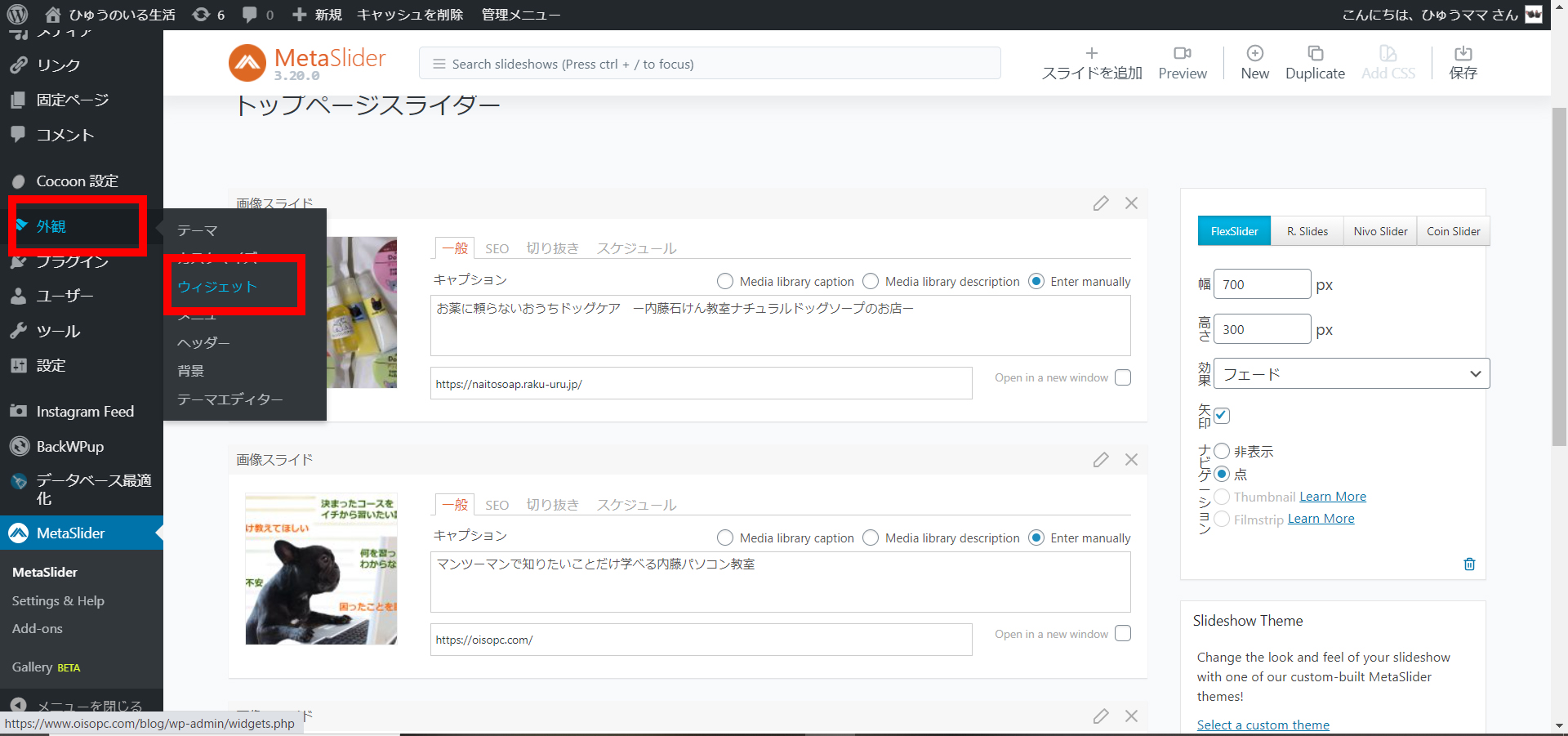
Task: Choose Media library caption for first slide
Action: point(725,281)
